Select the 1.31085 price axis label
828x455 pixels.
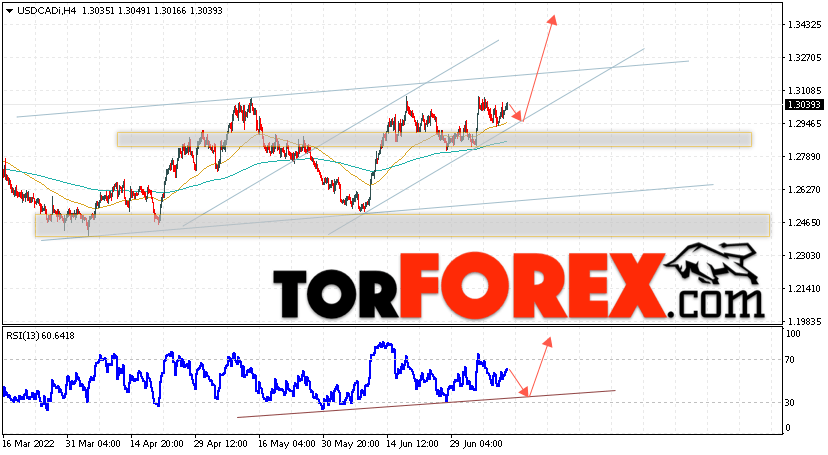pyautogui.click(x=804, y=91)
